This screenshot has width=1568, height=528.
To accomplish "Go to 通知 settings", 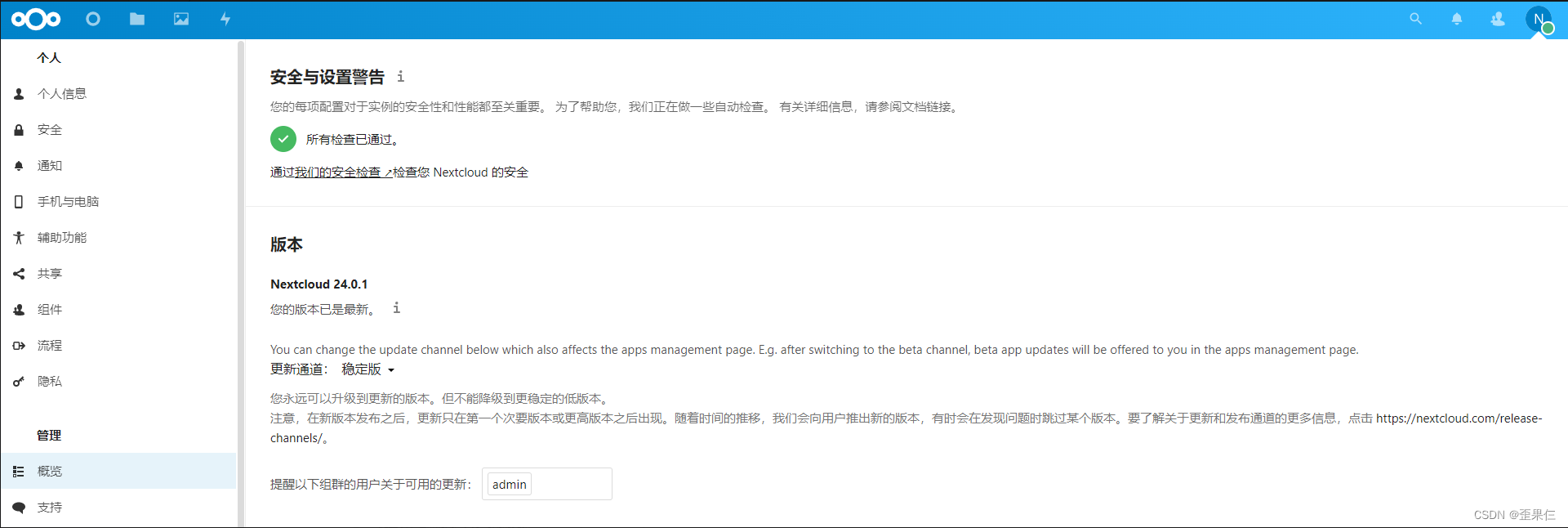I will (x=118, y=166).
